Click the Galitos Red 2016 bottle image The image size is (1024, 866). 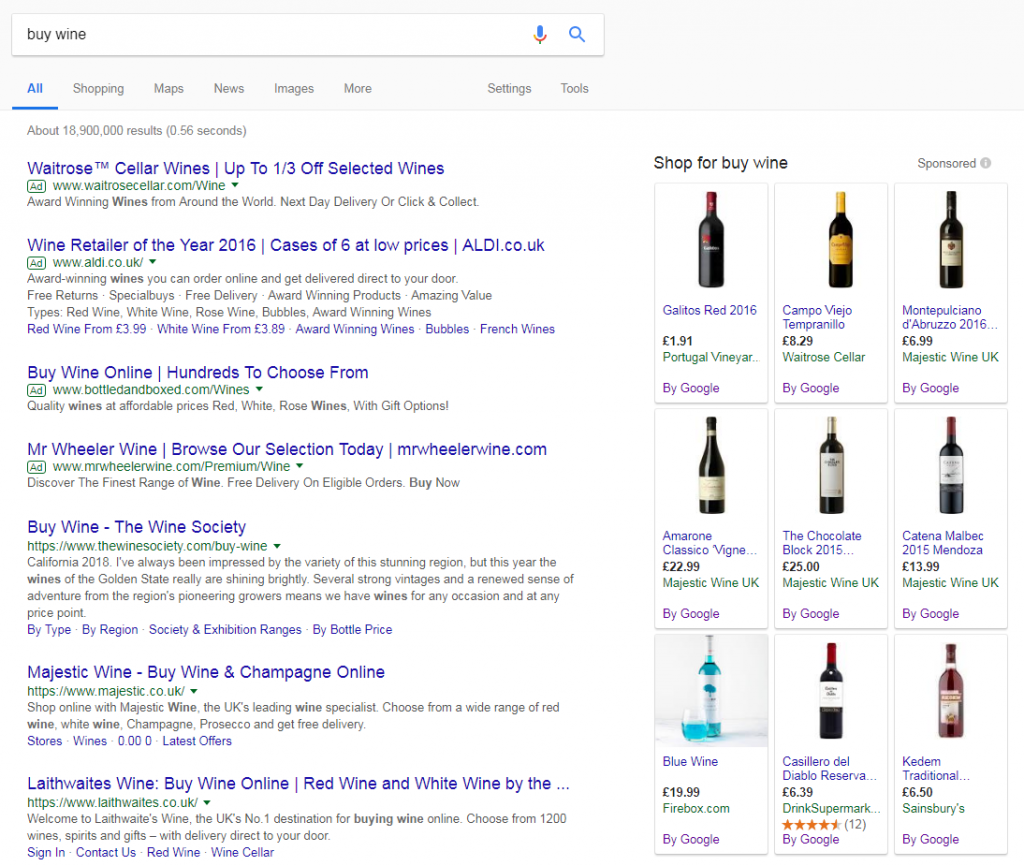[711, 240]
